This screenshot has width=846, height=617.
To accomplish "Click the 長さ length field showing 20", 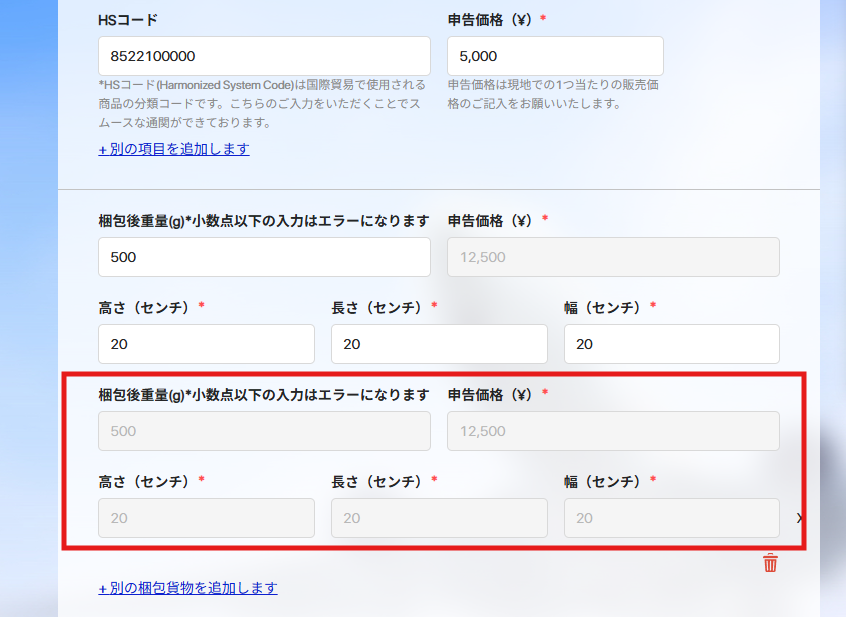I will coord(439,343).
